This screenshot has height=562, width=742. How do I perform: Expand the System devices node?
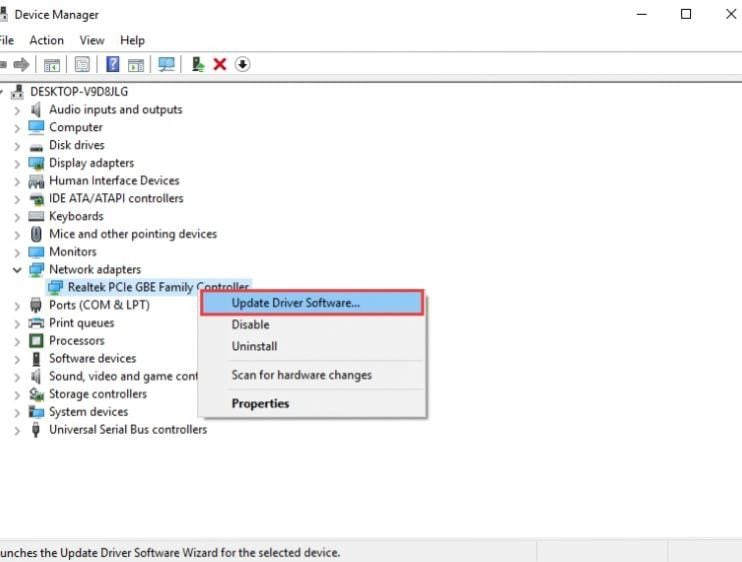tap(17, 413)
